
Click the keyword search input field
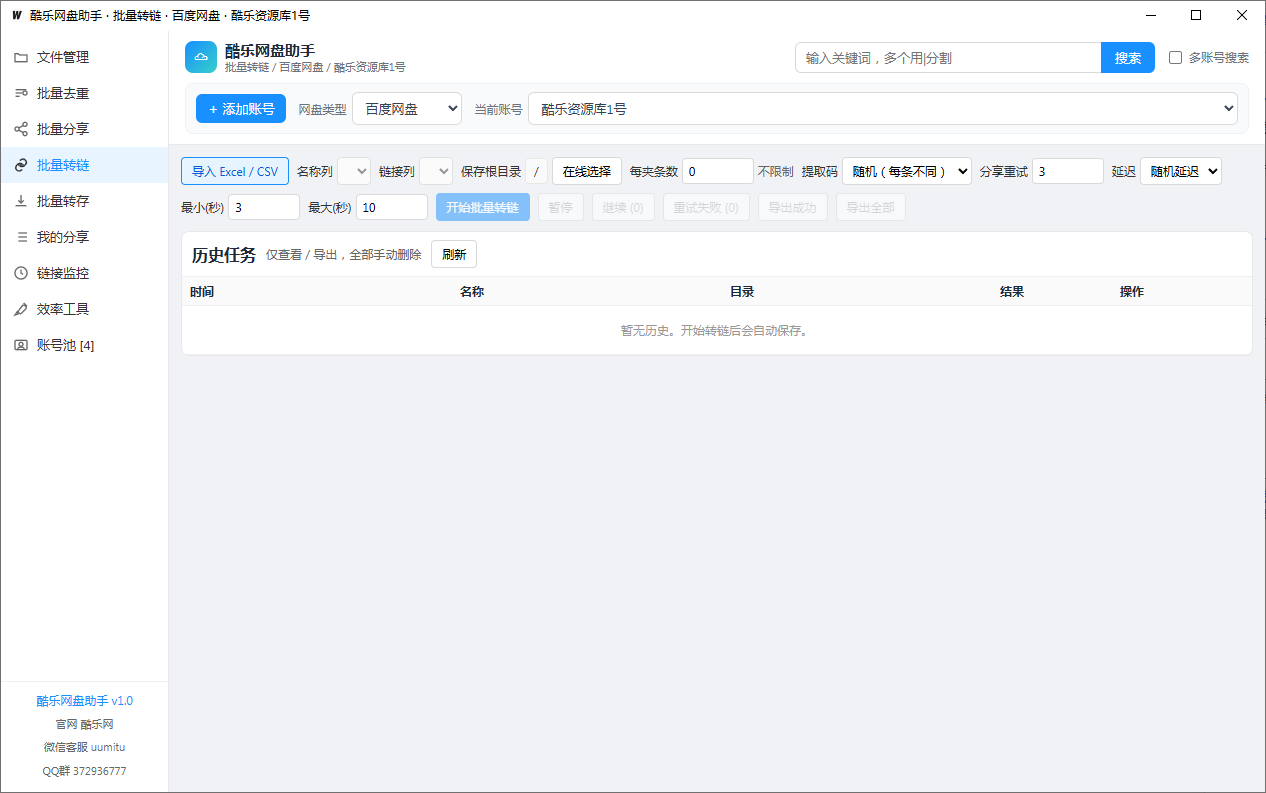(x=948, y=58)
